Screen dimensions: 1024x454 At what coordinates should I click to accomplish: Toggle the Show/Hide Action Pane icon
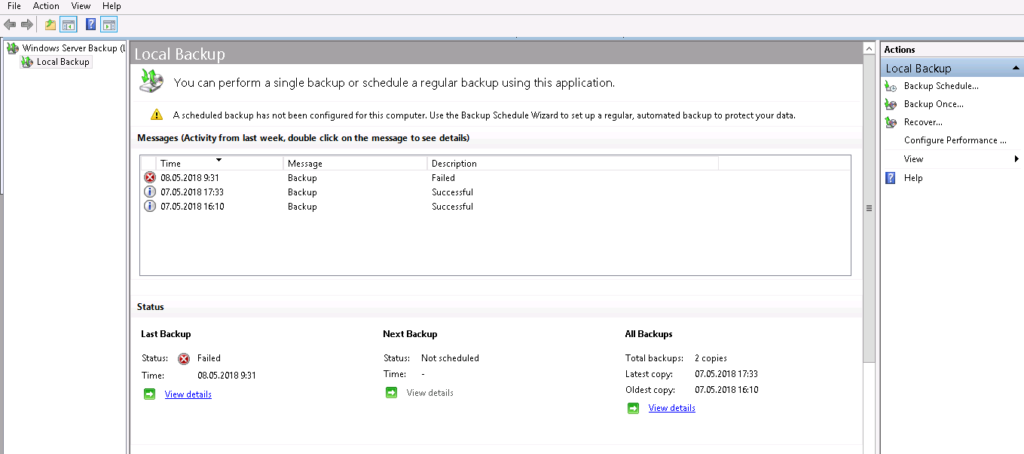pos(109,25)
